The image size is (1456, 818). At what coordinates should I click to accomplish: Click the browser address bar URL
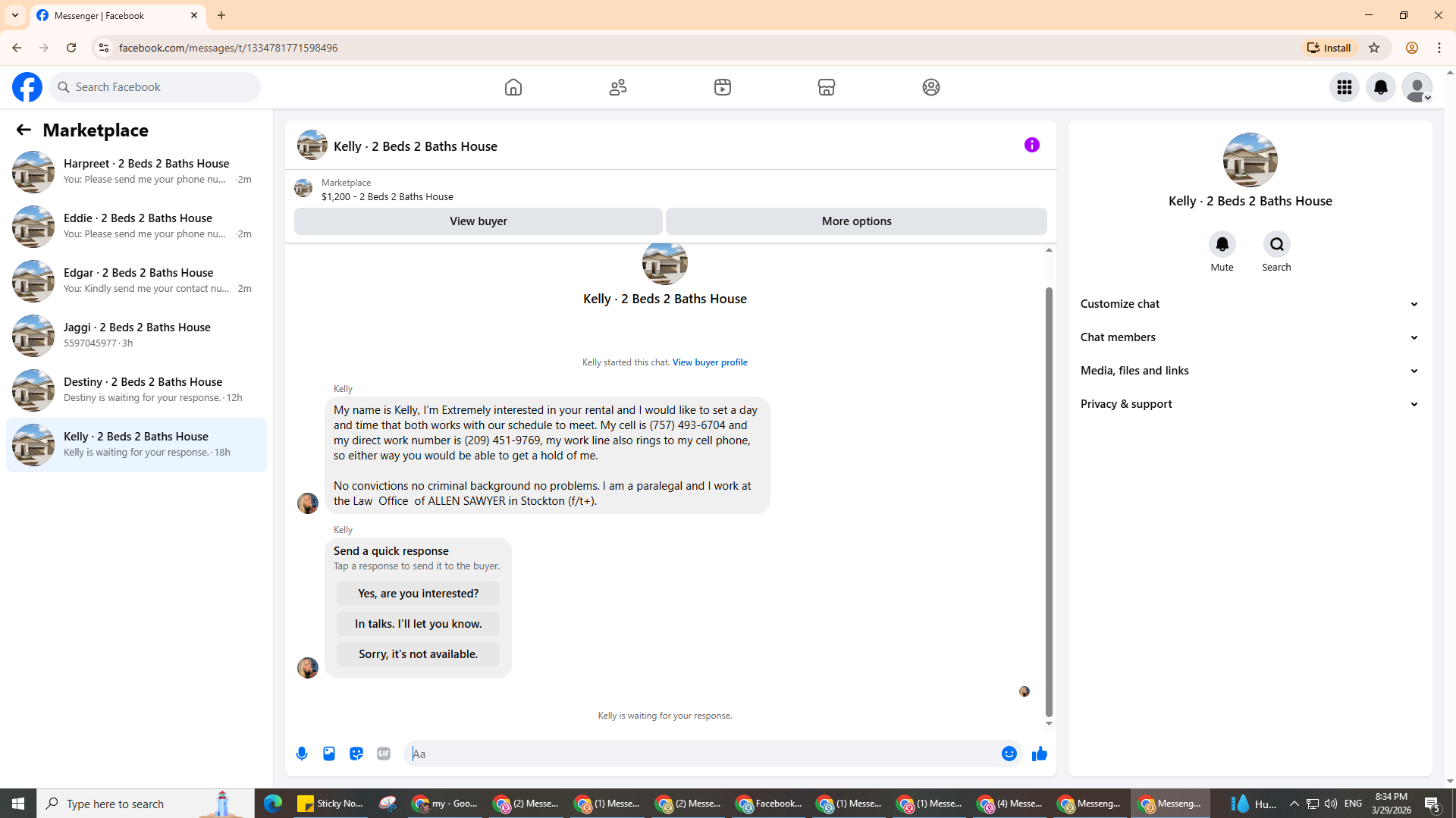click(228, 48)
